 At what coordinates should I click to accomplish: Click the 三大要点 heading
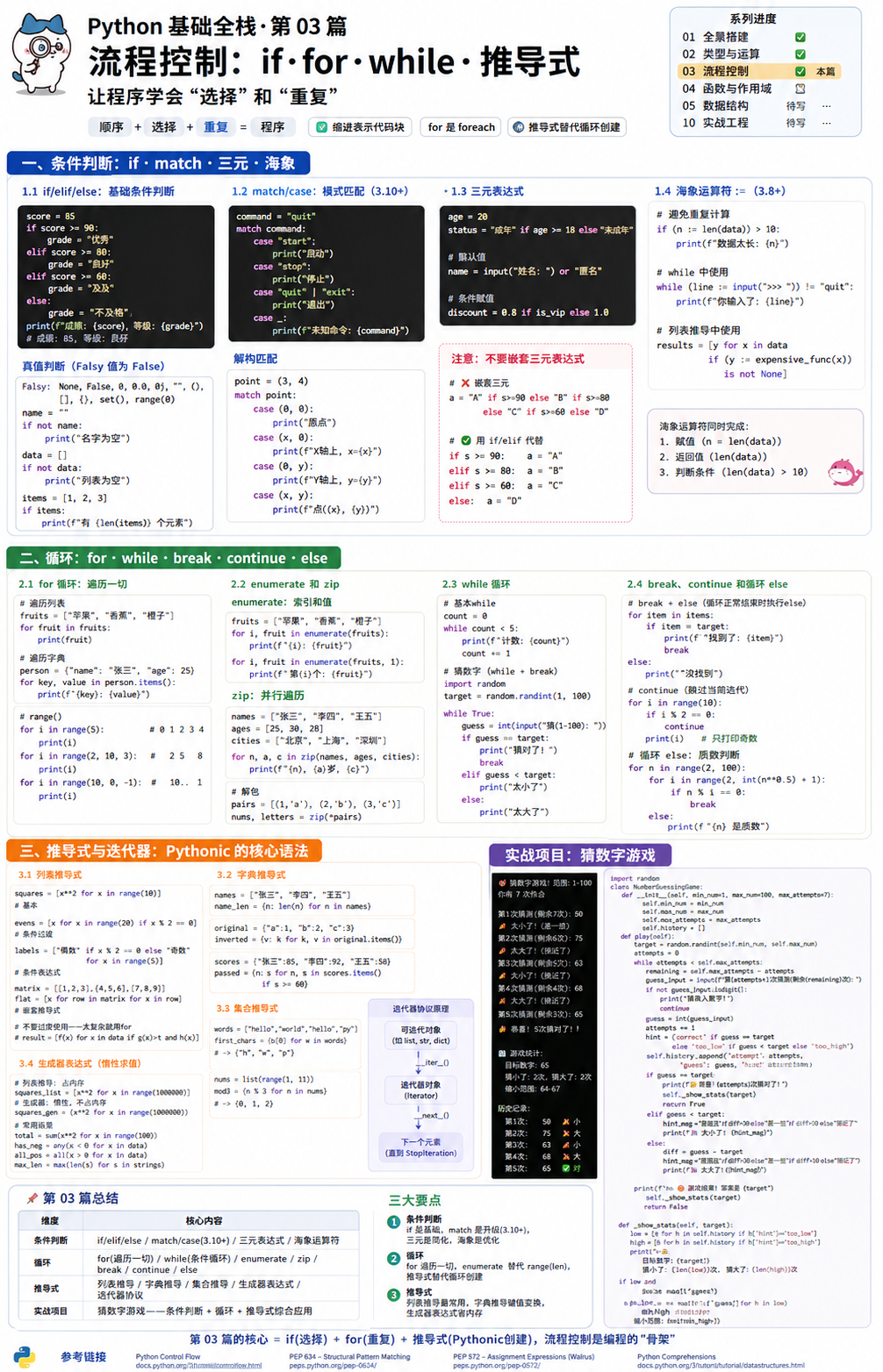point(414,1199)
